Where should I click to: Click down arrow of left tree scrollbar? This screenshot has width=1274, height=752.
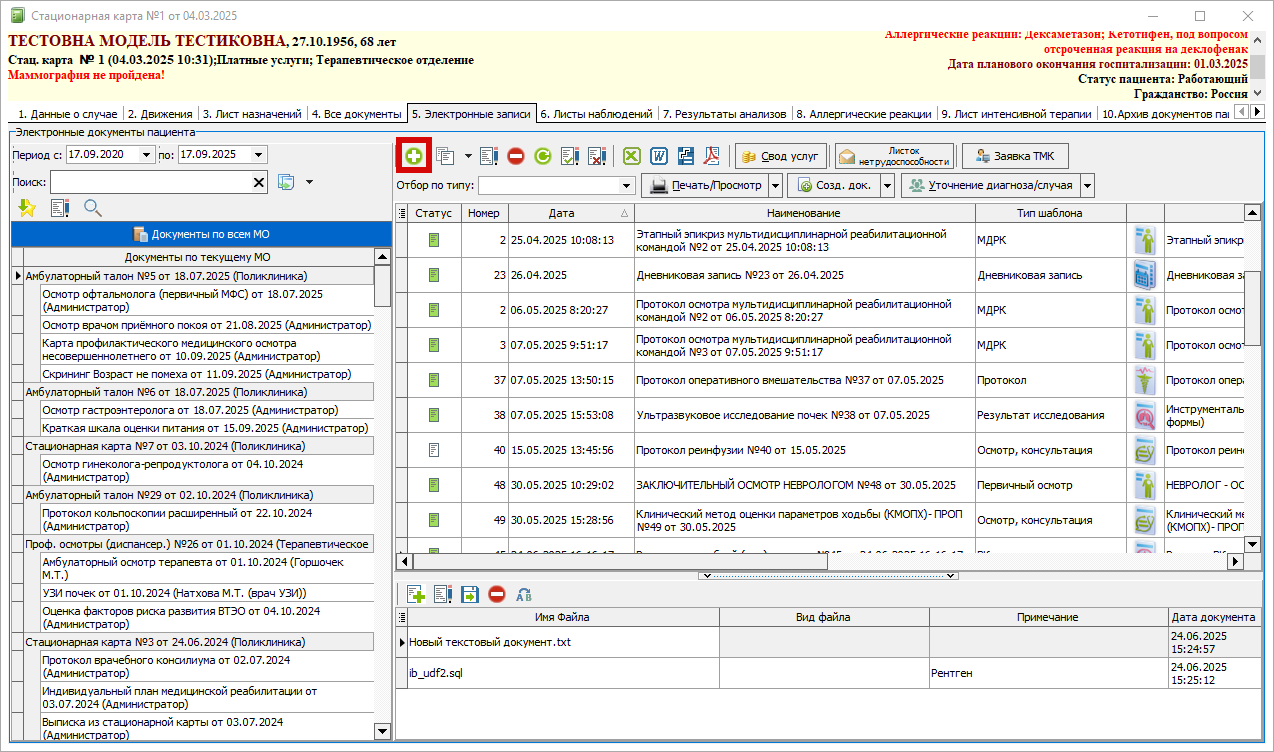(x=382, y=732)
